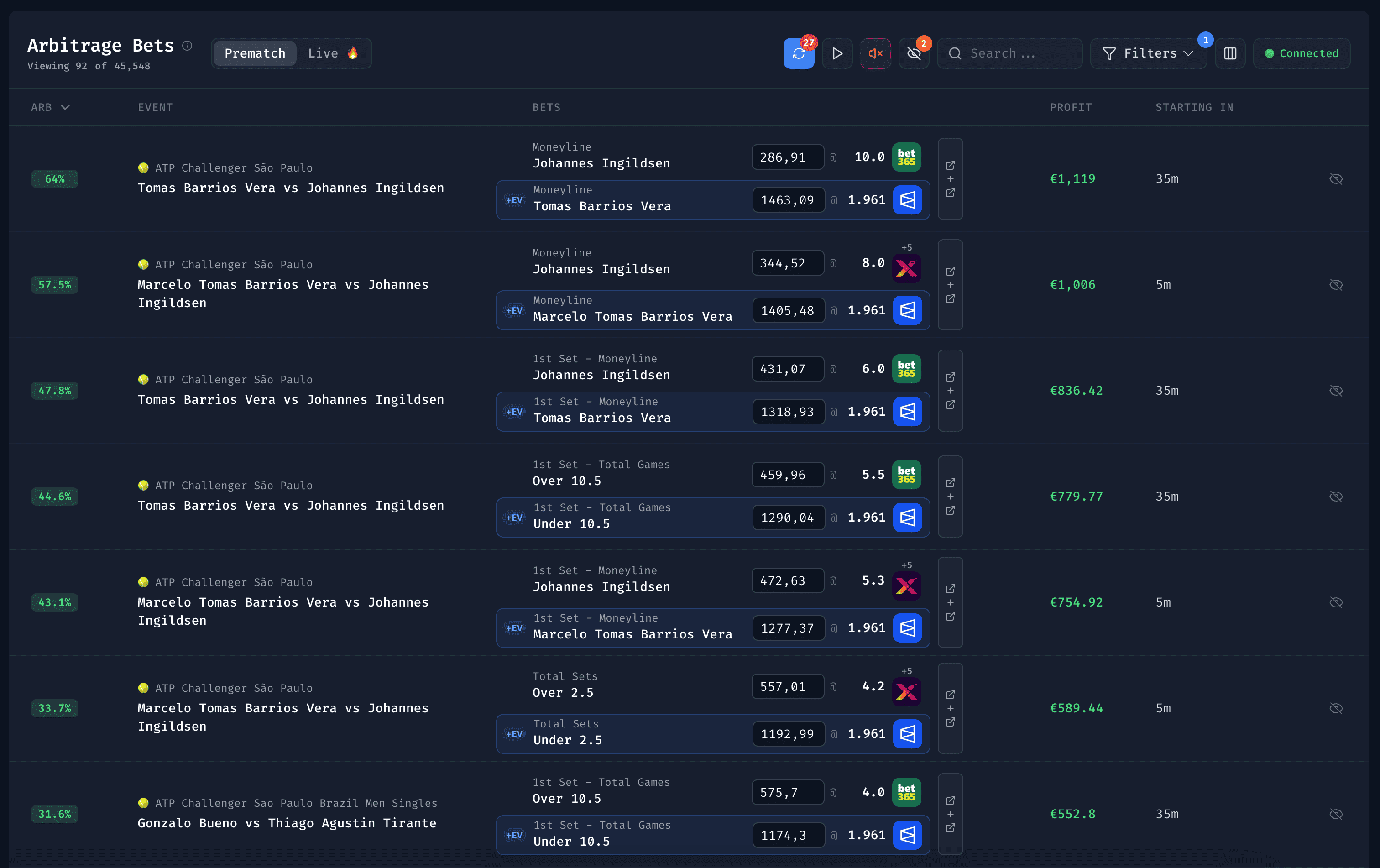1380x868 pixels.
Task: Click the external link icon beside the first bet pair
Action: (x=950, y=165)
